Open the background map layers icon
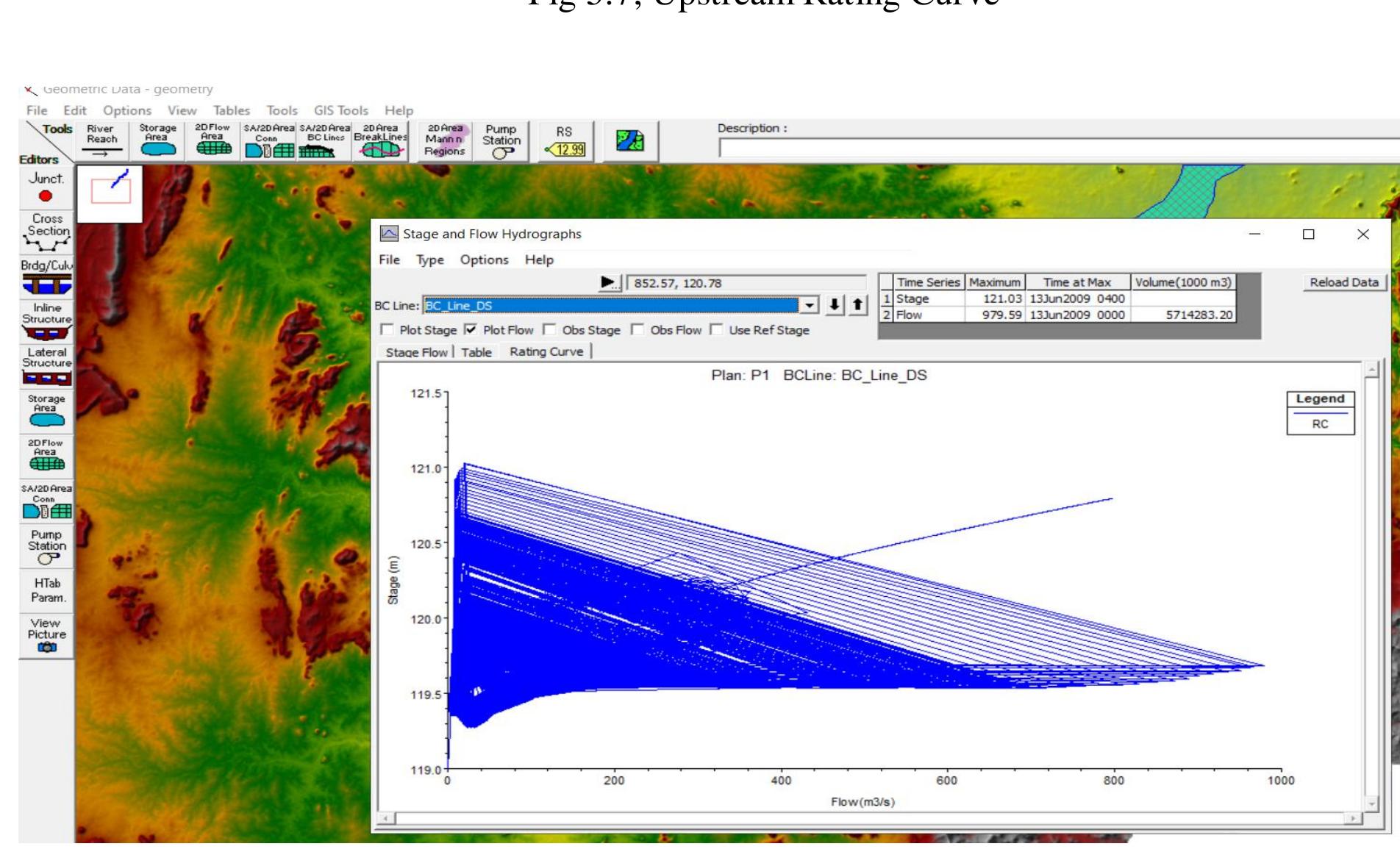The image size is (1400, 852). pos(630,141)
